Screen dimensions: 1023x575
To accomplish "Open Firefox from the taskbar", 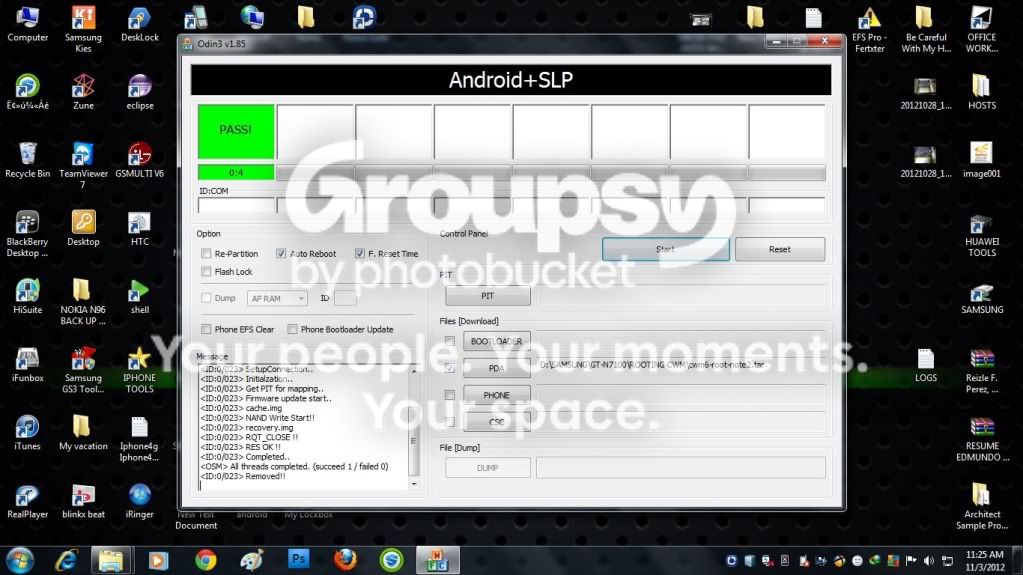I will coord(345,560).
